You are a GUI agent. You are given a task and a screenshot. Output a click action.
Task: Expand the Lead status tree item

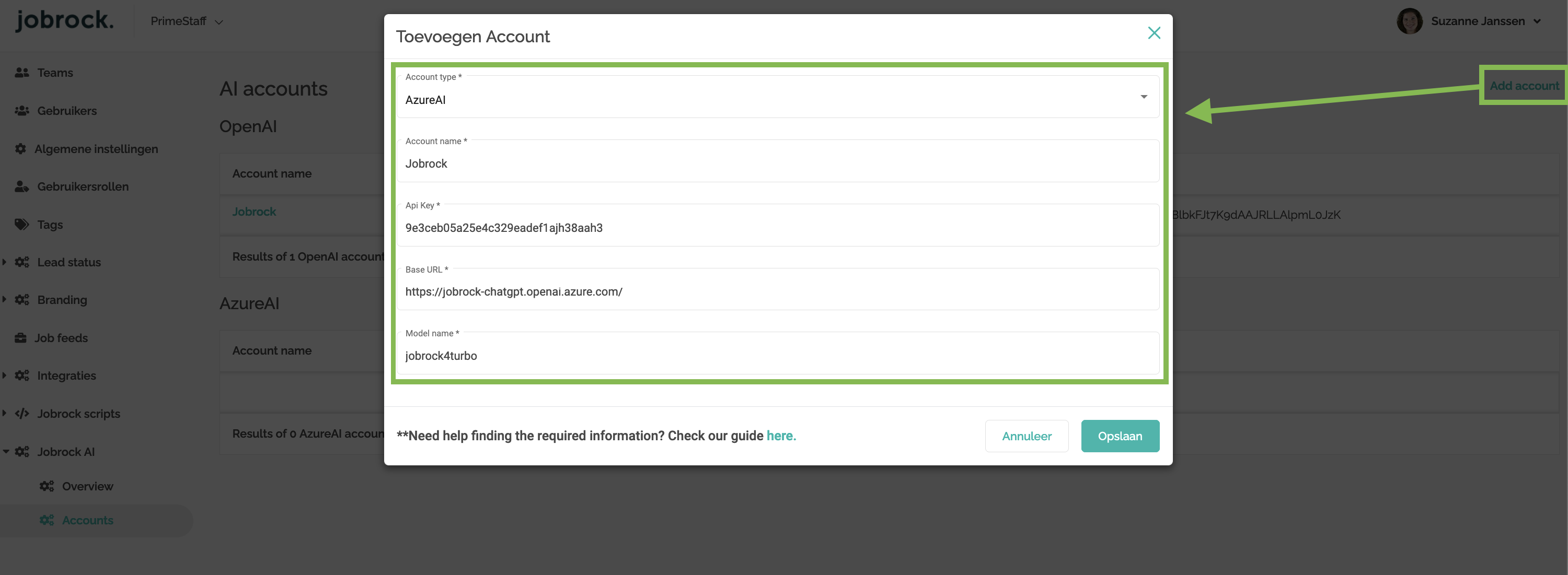[5, 262]
